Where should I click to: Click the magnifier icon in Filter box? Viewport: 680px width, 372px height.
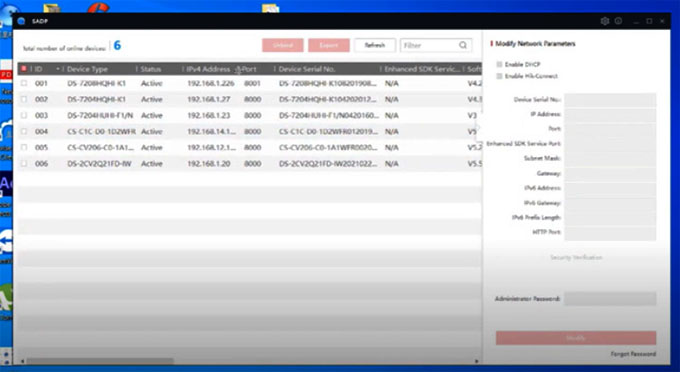click(x=463, y=45)
